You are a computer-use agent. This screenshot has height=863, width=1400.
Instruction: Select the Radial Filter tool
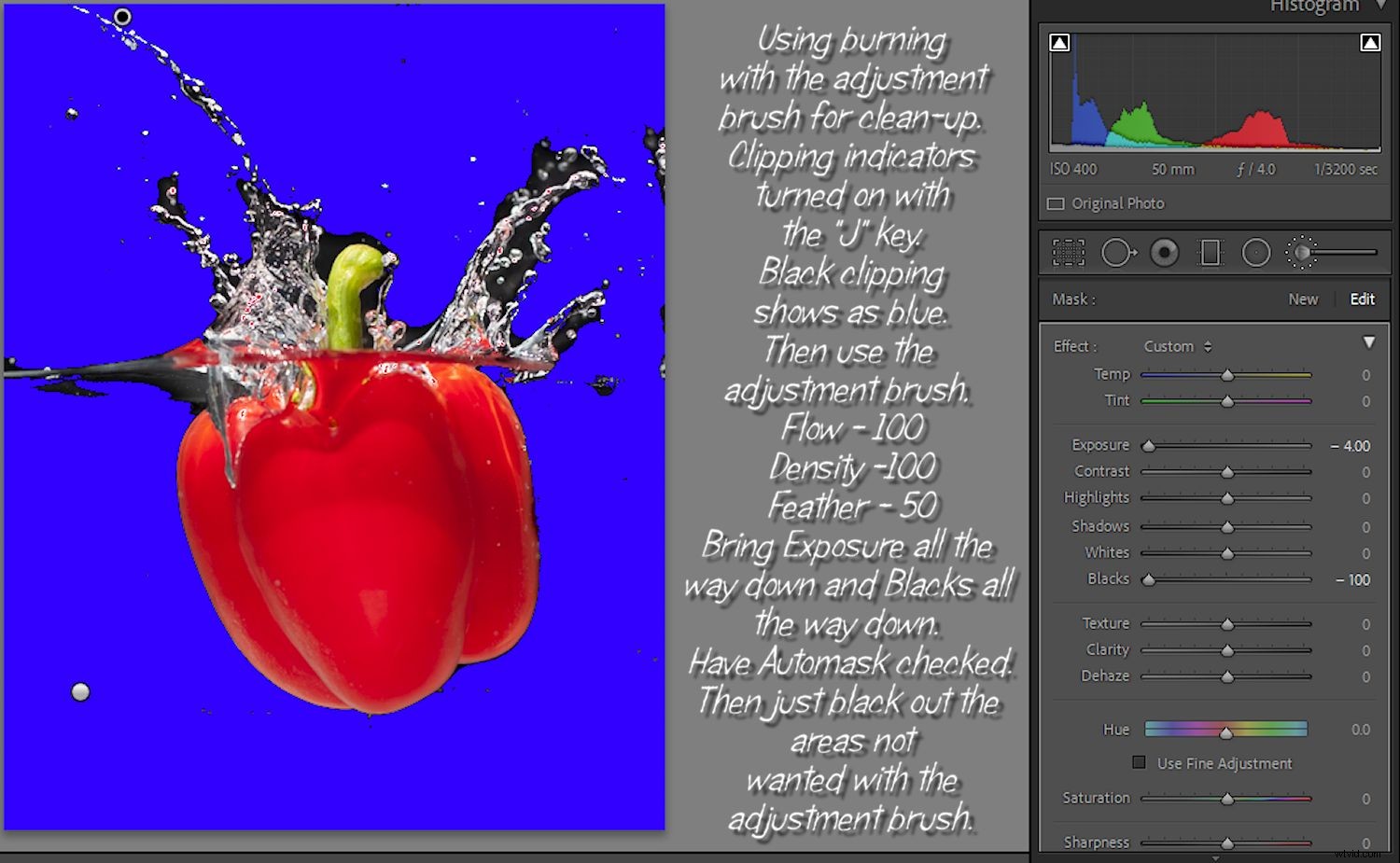[x=1255, y=252]
